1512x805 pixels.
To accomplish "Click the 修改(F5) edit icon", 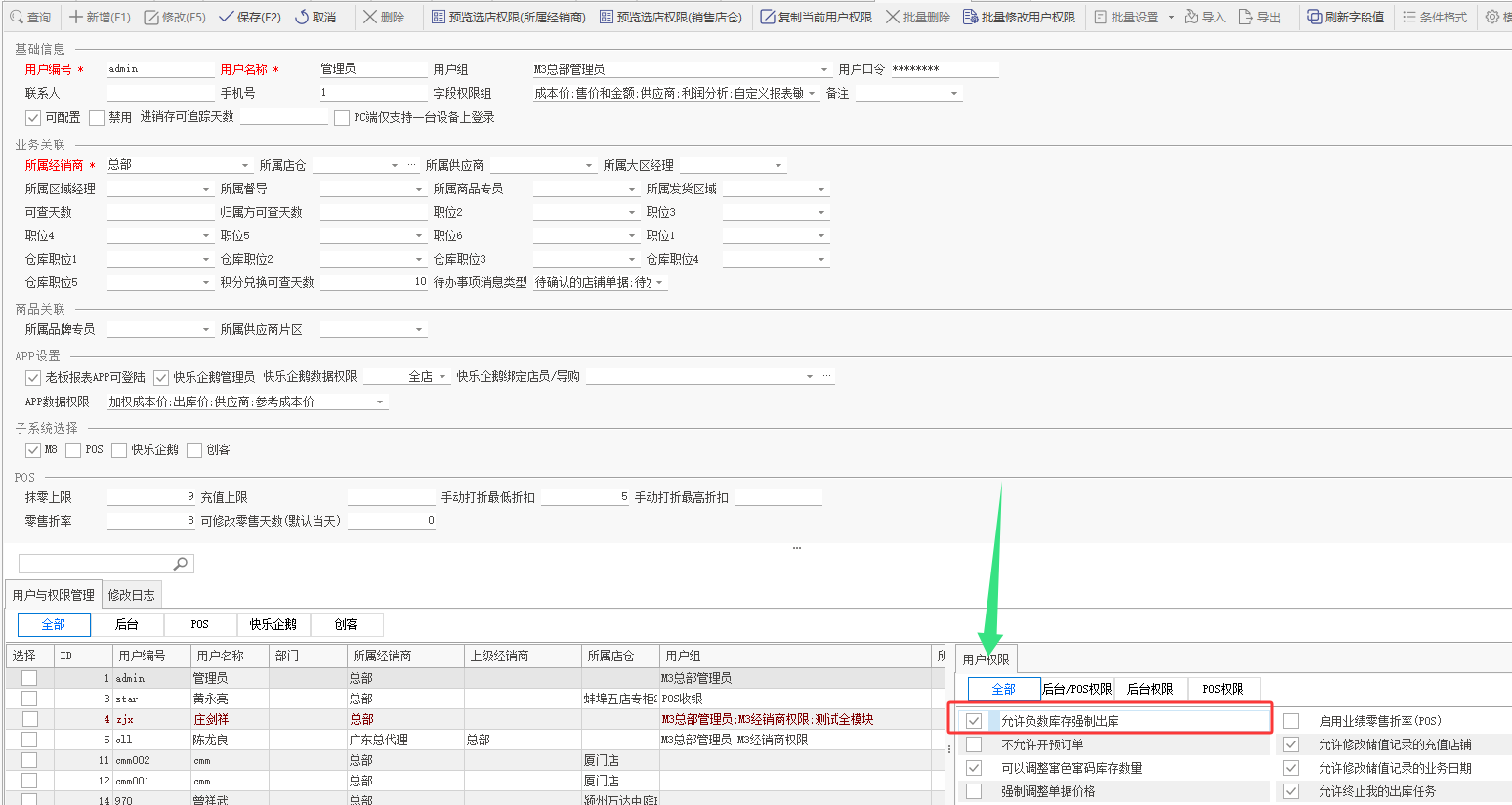I will pos(151,17).
